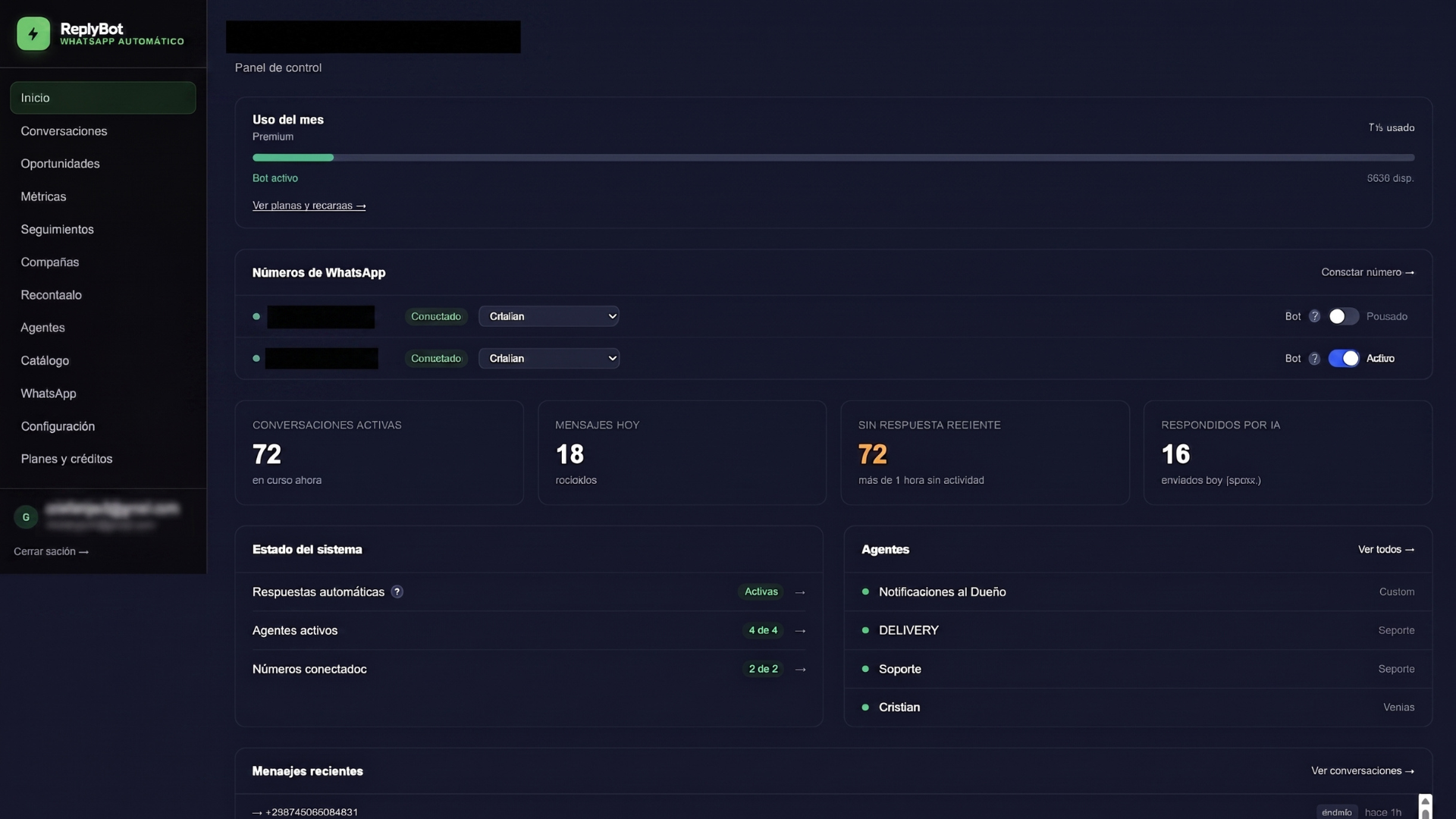The height and width of the screenshot is (819, 1456).
Task: Disable the active Bot toggle
Action: coord(1343,359)
